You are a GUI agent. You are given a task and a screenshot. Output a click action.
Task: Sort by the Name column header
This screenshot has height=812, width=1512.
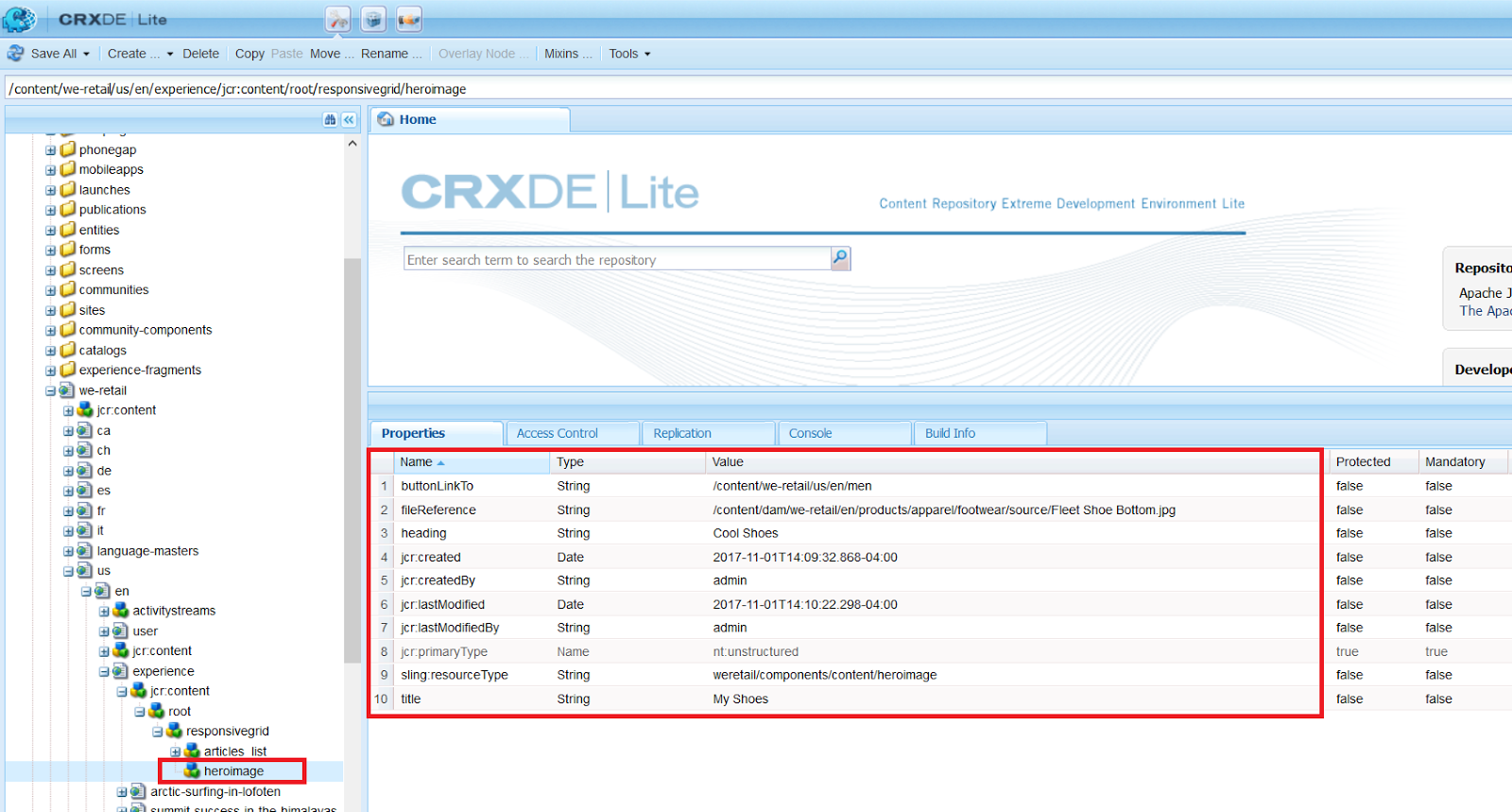(472, 462)
